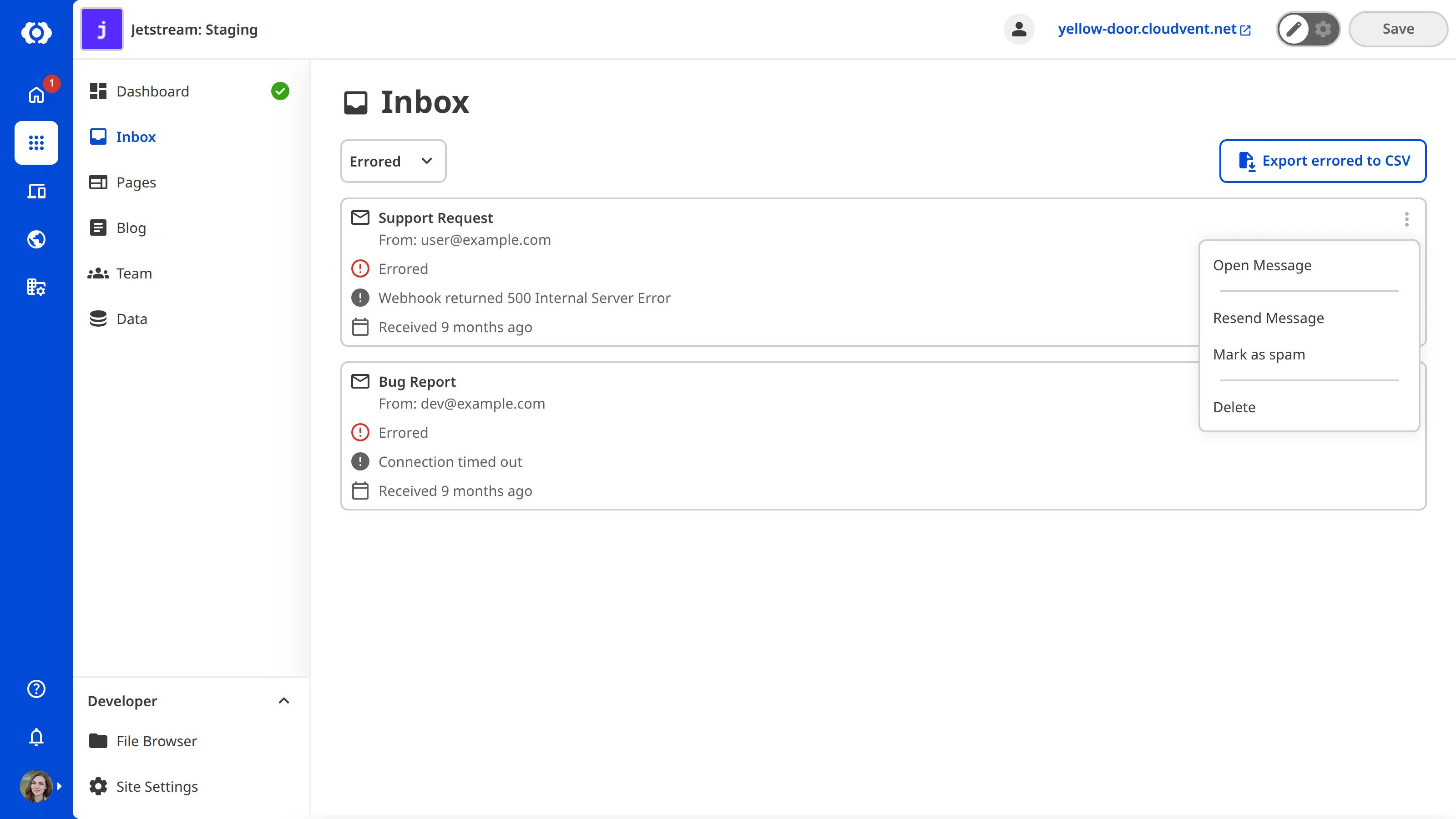The image size is (1456, 819).
Task: Click Export errored to CSV button
Action: pyautogui.click(x=1323, y=161)
